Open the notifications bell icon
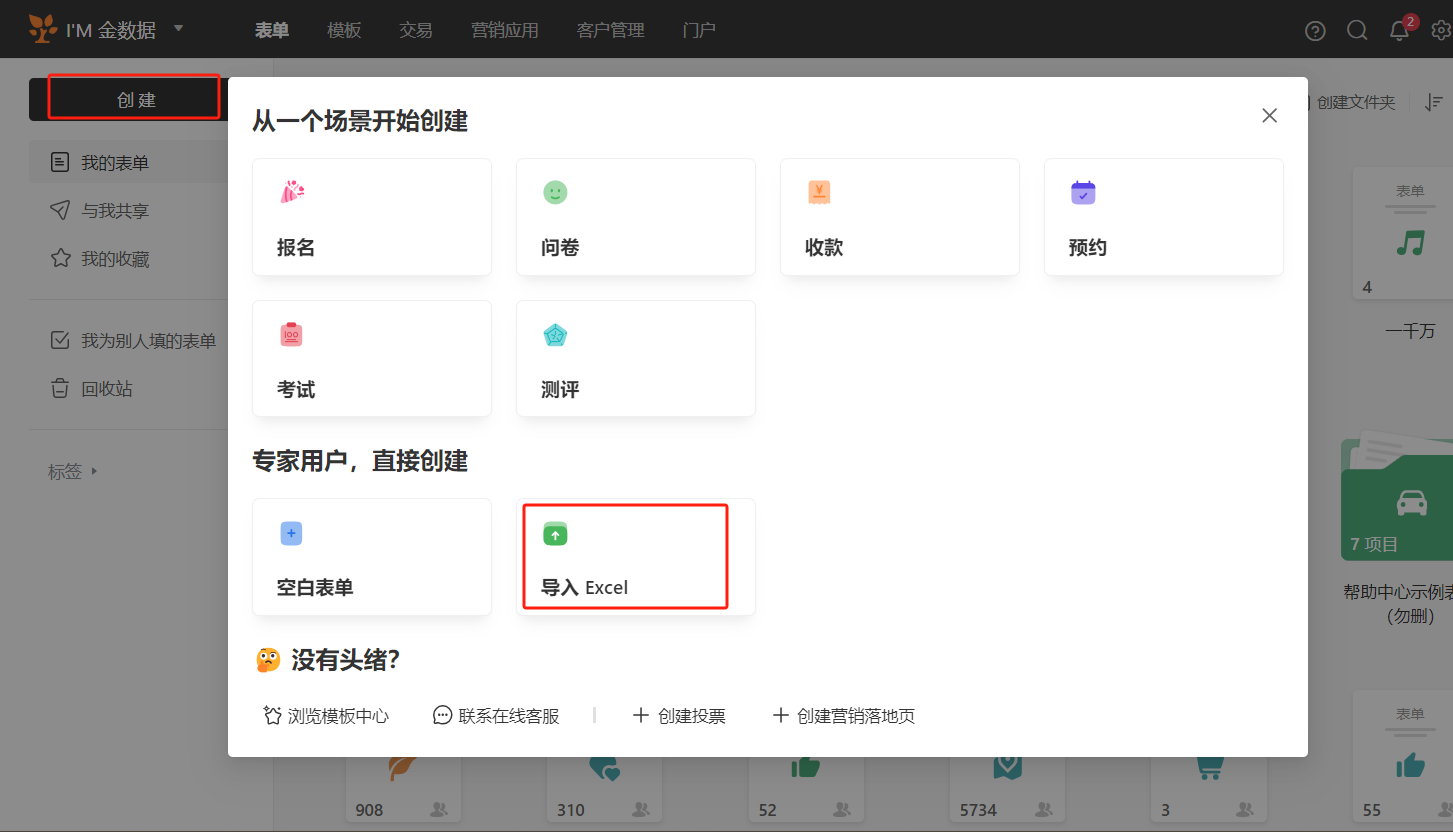 click(x=1400, y=31)
